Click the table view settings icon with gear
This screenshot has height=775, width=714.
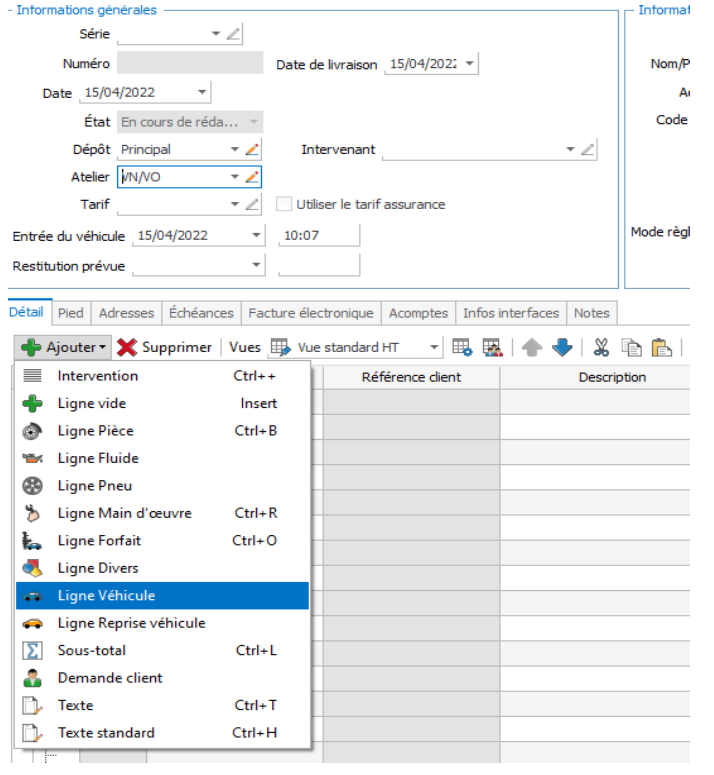pos(462,347)
